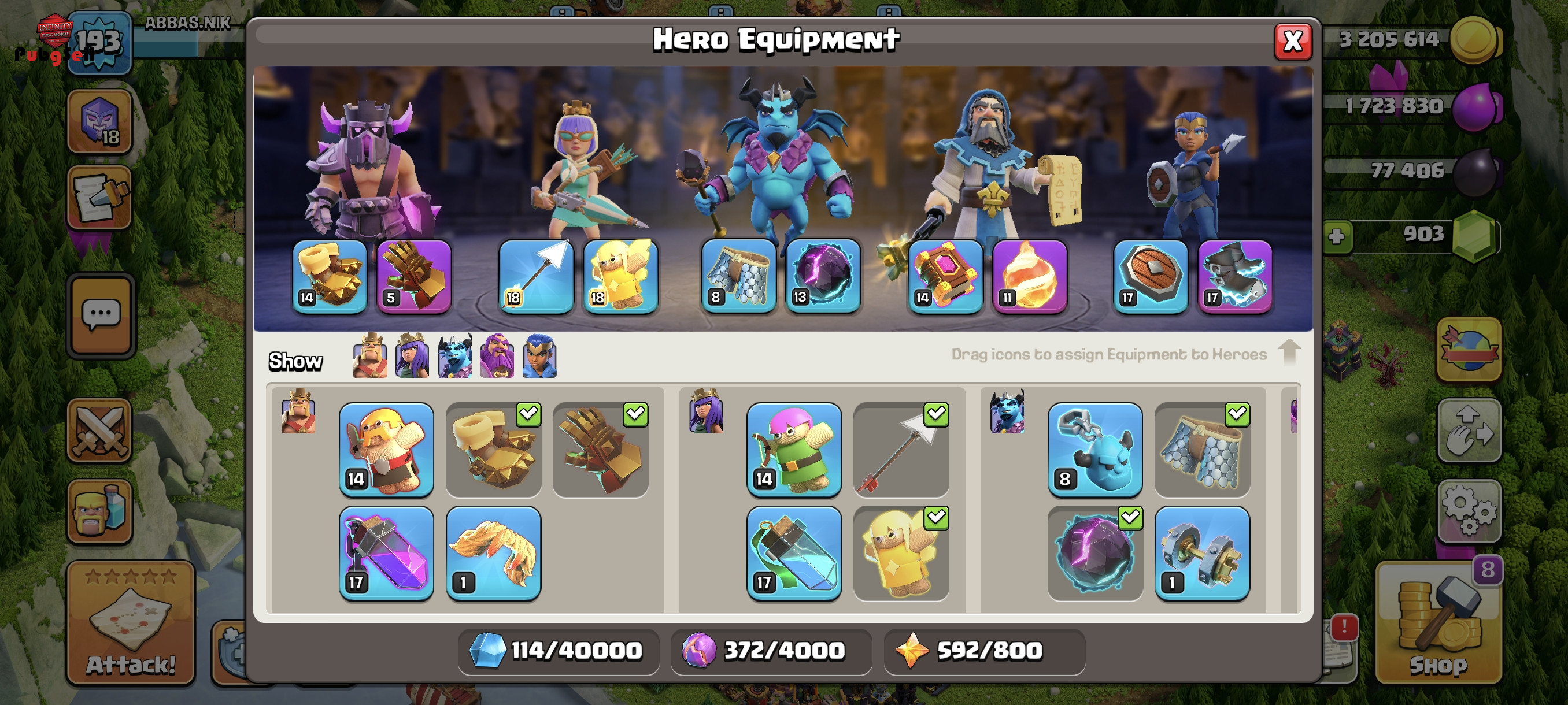Select the Henchmen Puppet level 8
The width and height of the screenshot is (1568, 705).
tap(1095, 450)
